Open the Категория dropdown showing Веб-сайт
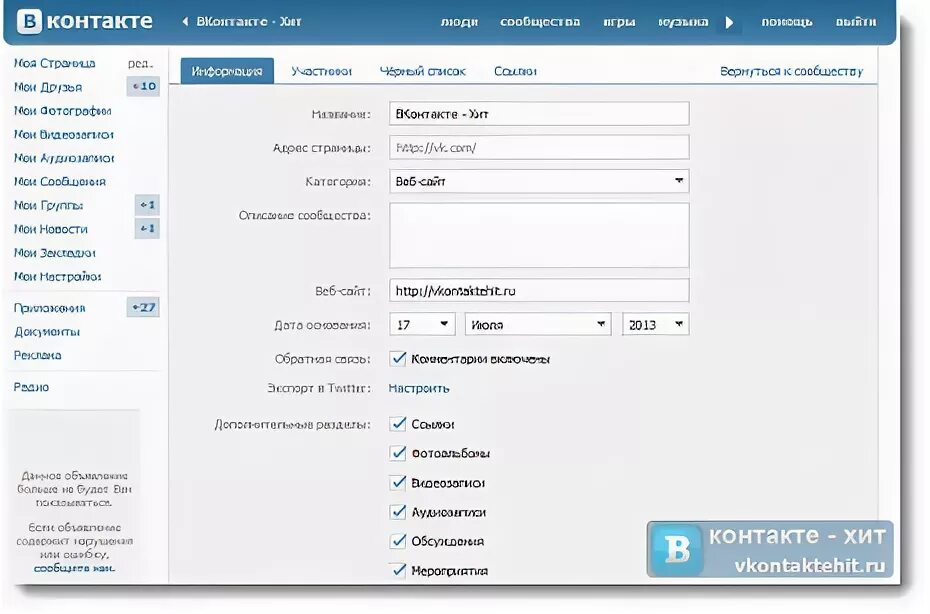930x614 pixels. pyautogui.click(x=539, y=181)
